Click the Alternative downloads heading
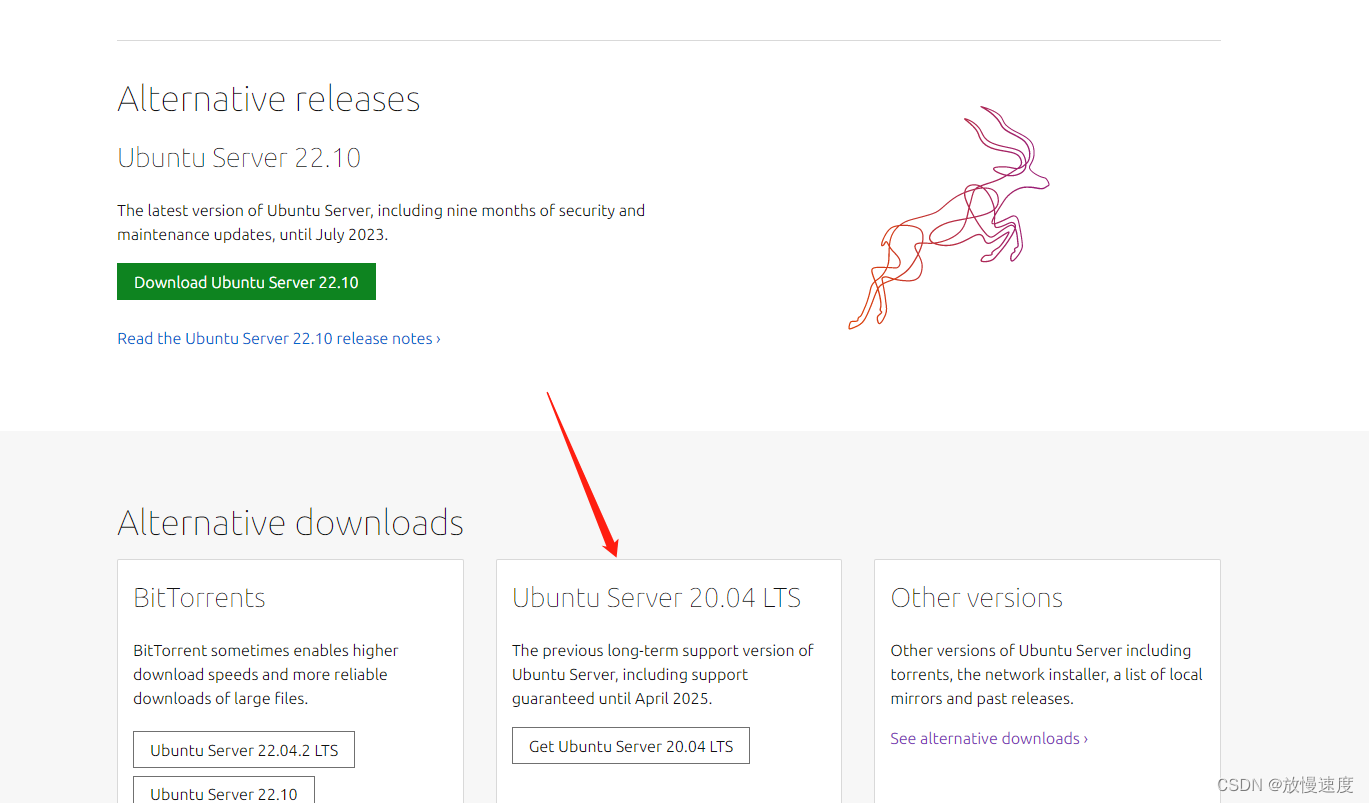1369x803 pixels. click(x=291, y=523)
